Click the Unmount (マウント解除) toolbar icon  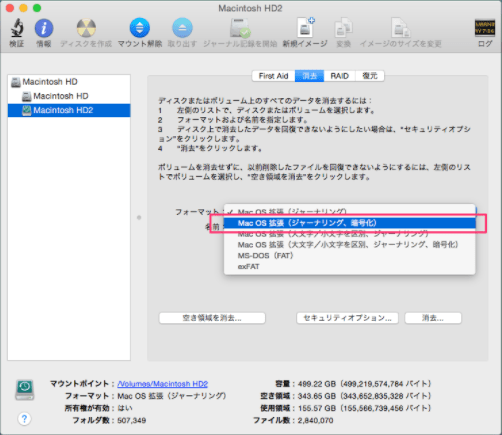(x=139, y=28)
